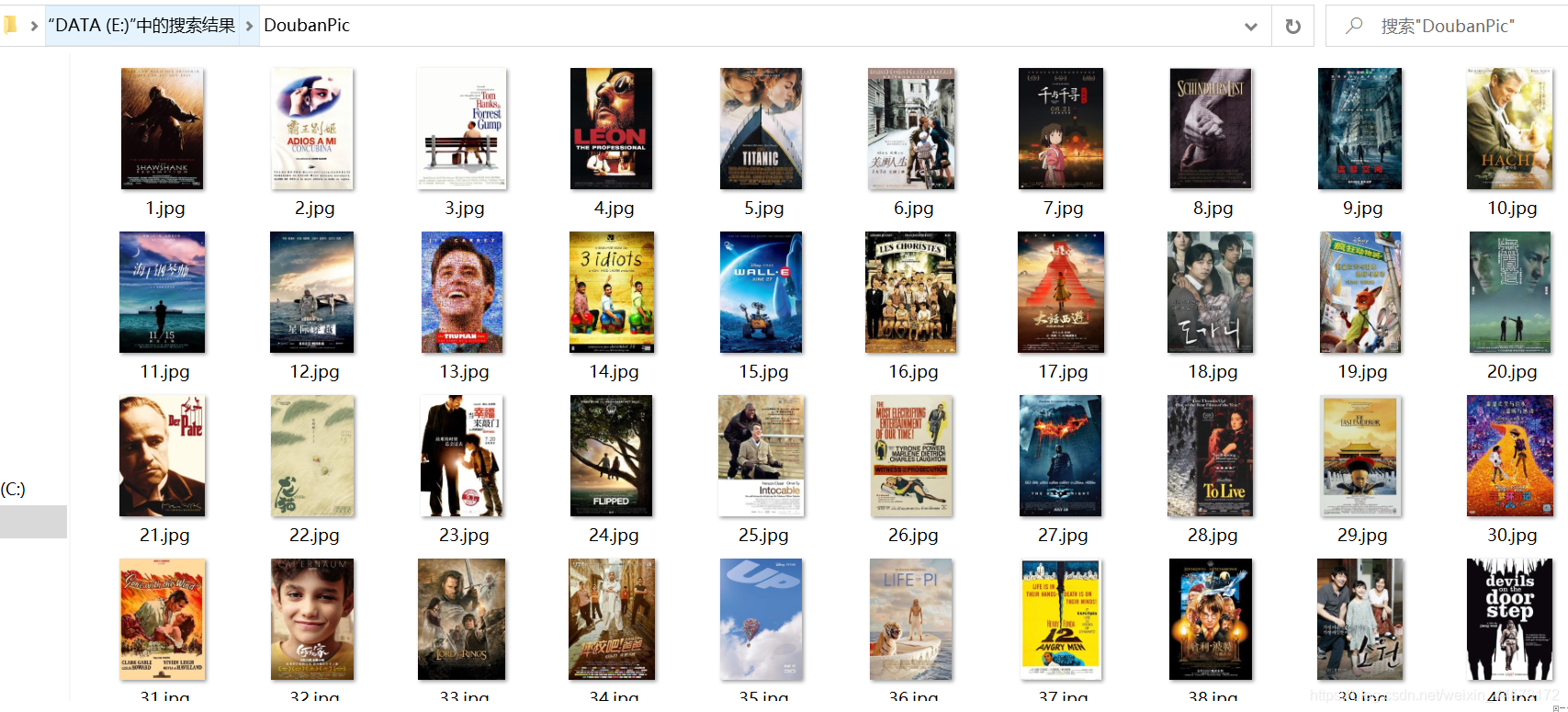
Task: Click the file name 22.jpg
Action: [x=314, y=536]
